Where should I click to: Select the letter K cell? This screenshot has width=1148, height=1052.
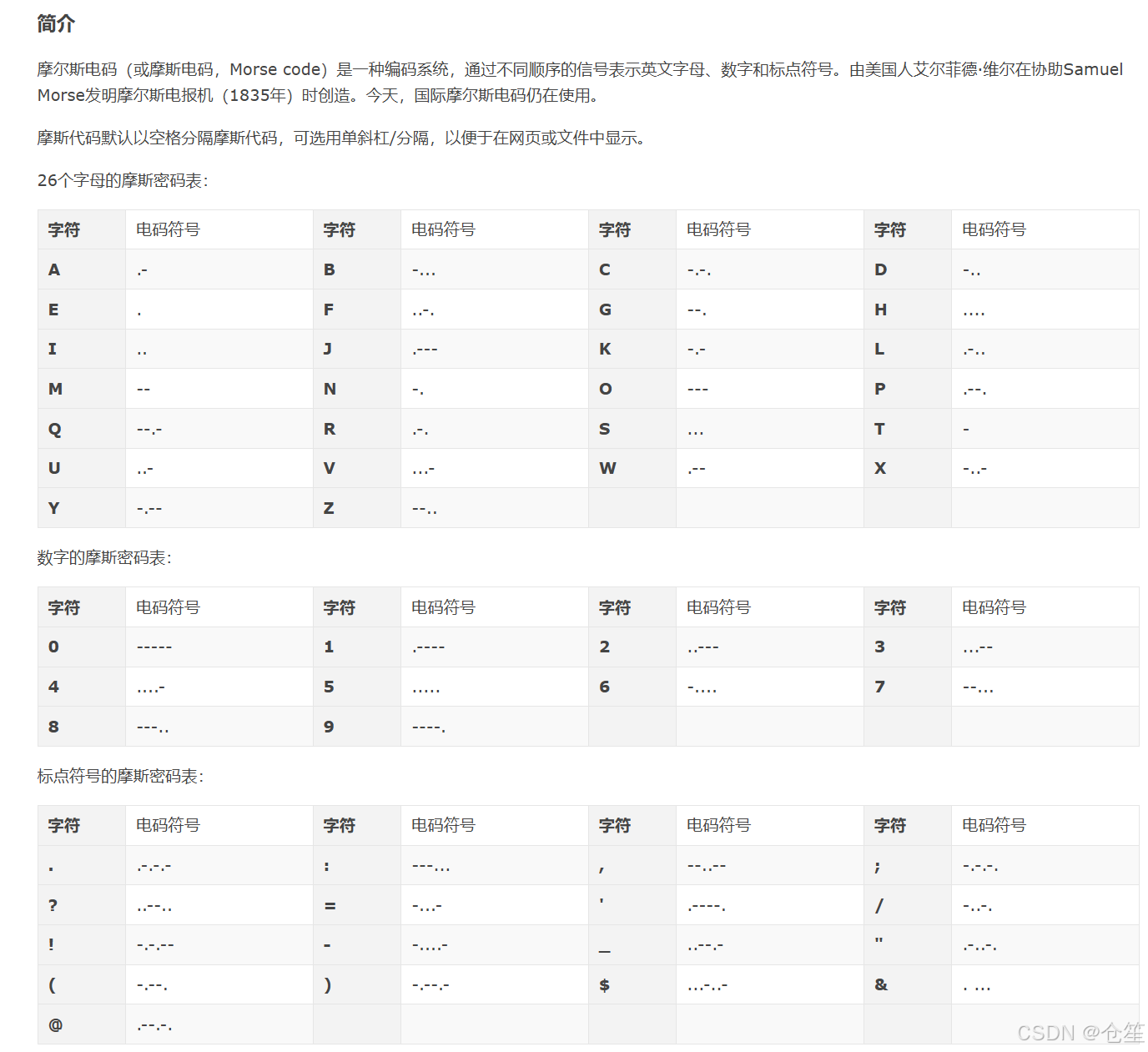tap(632, 349)
